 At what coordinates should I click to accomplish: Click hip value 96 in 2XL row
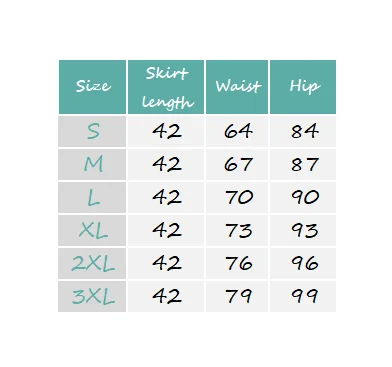[303, 263]
